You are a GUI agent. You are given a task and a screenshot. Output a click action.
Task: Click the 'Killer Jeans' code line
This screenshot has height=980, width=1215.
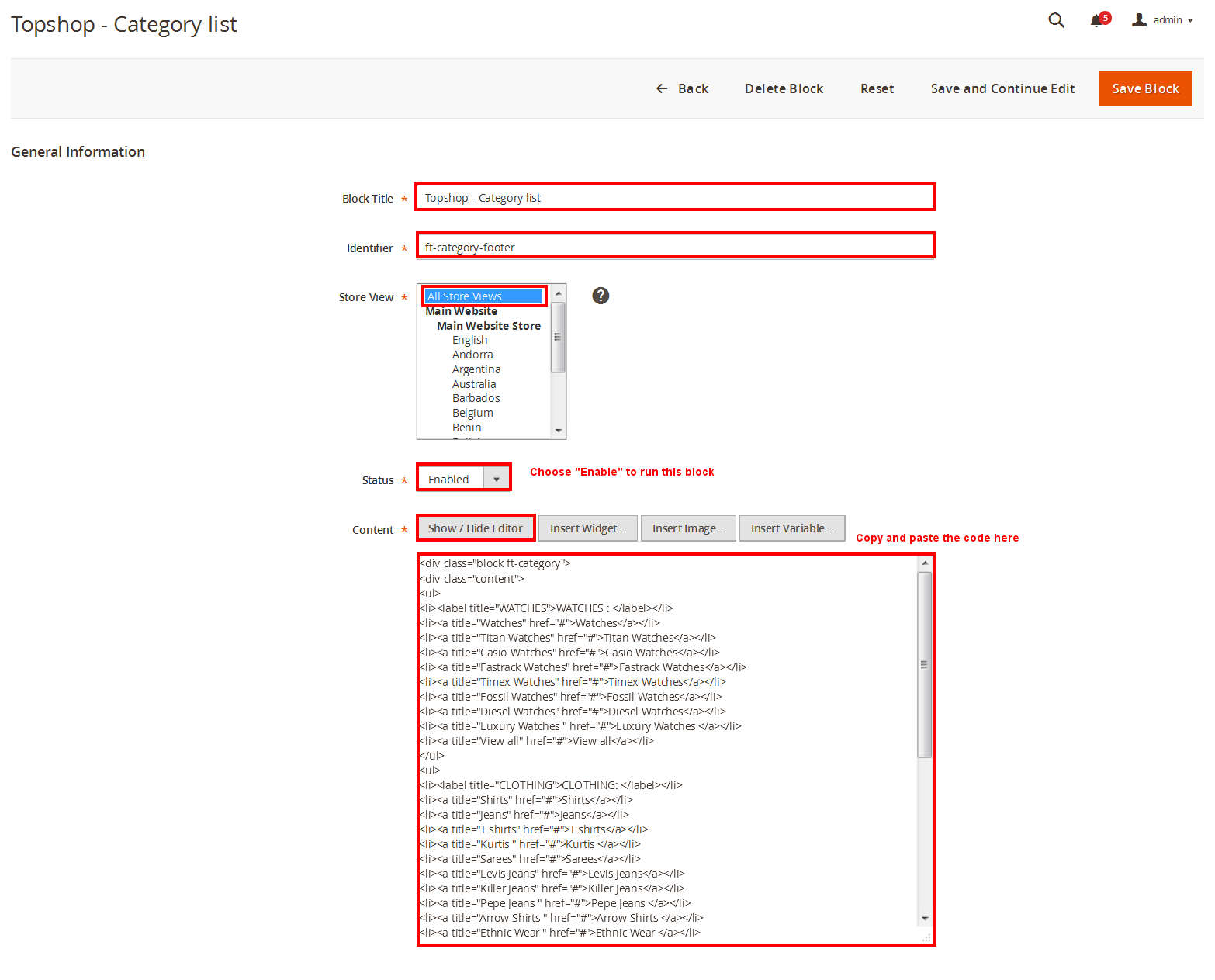pyautogui.click(x=552, y=888)
